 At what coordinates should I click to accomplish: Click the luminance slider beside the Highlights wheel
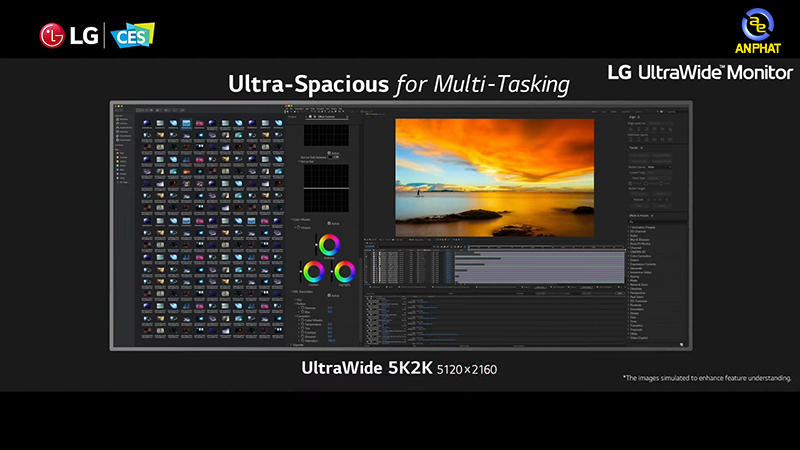pyautogui.click(x=332, y=271)
